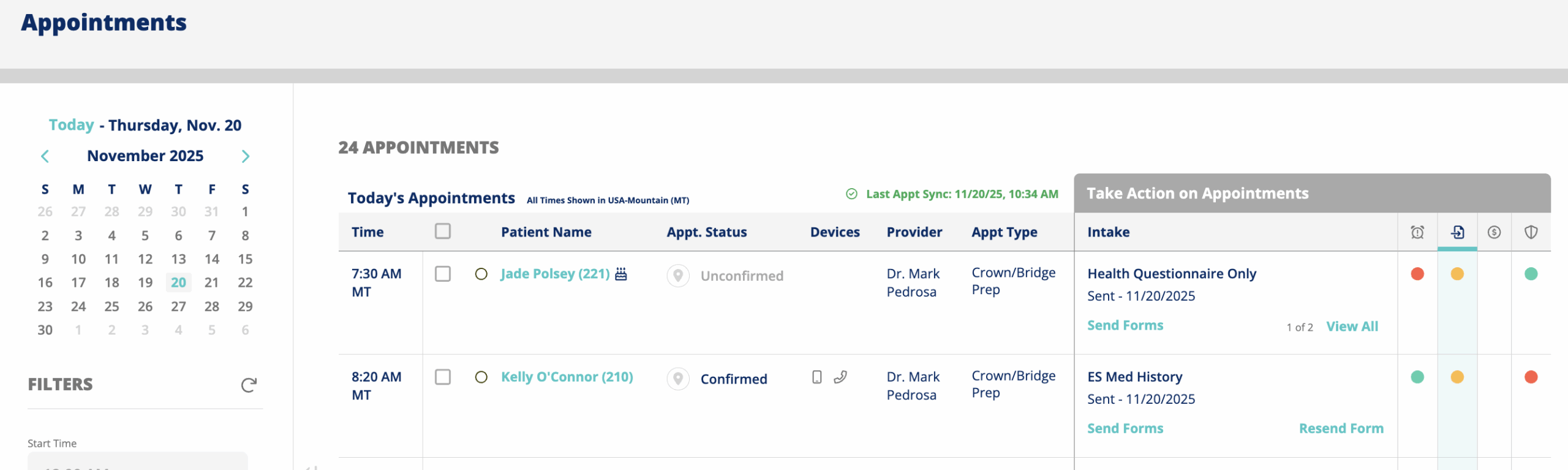1568x470 pixels.
Task: Click mobile device icon for Kelly O'Connor
Action: pyautogui.click(x=817, y=377)
